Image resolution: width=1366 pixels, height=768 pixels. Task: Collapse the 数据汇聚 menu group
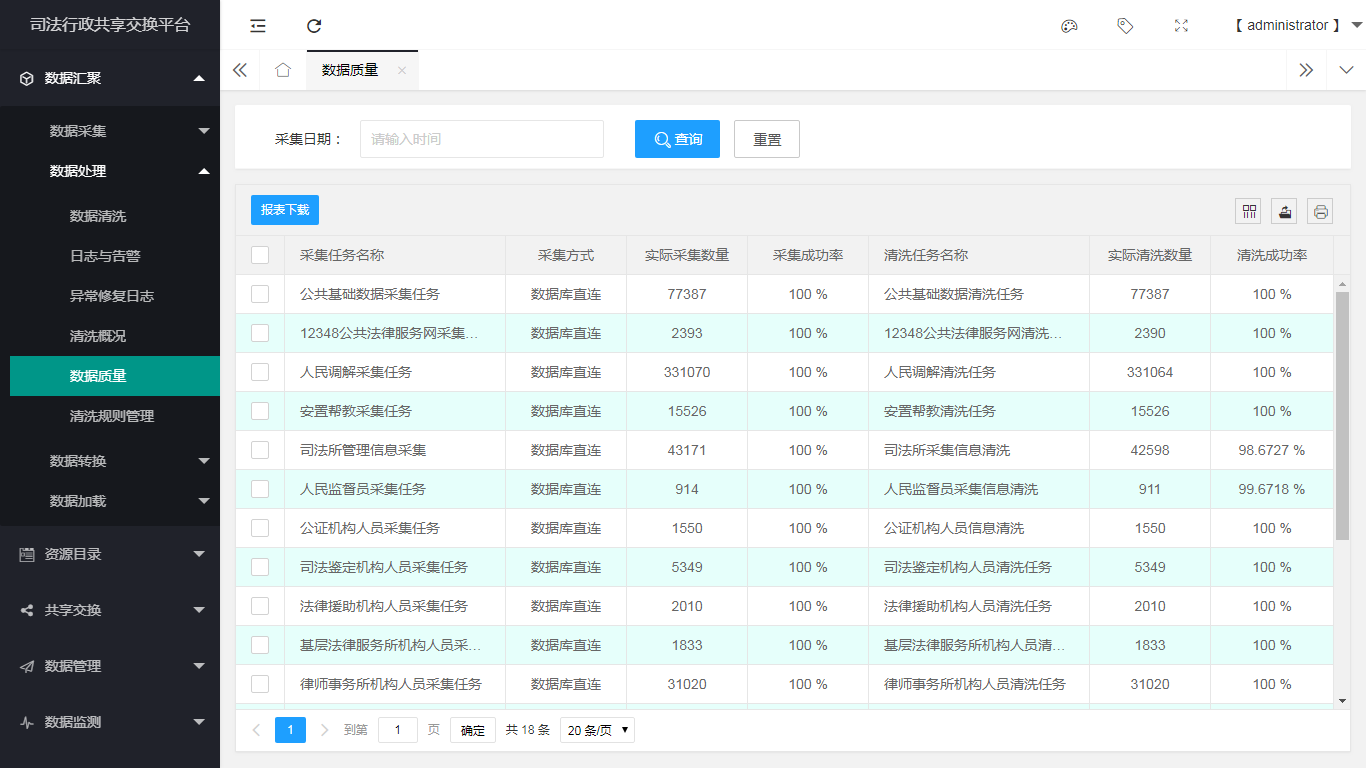click(x=199, y=78)
